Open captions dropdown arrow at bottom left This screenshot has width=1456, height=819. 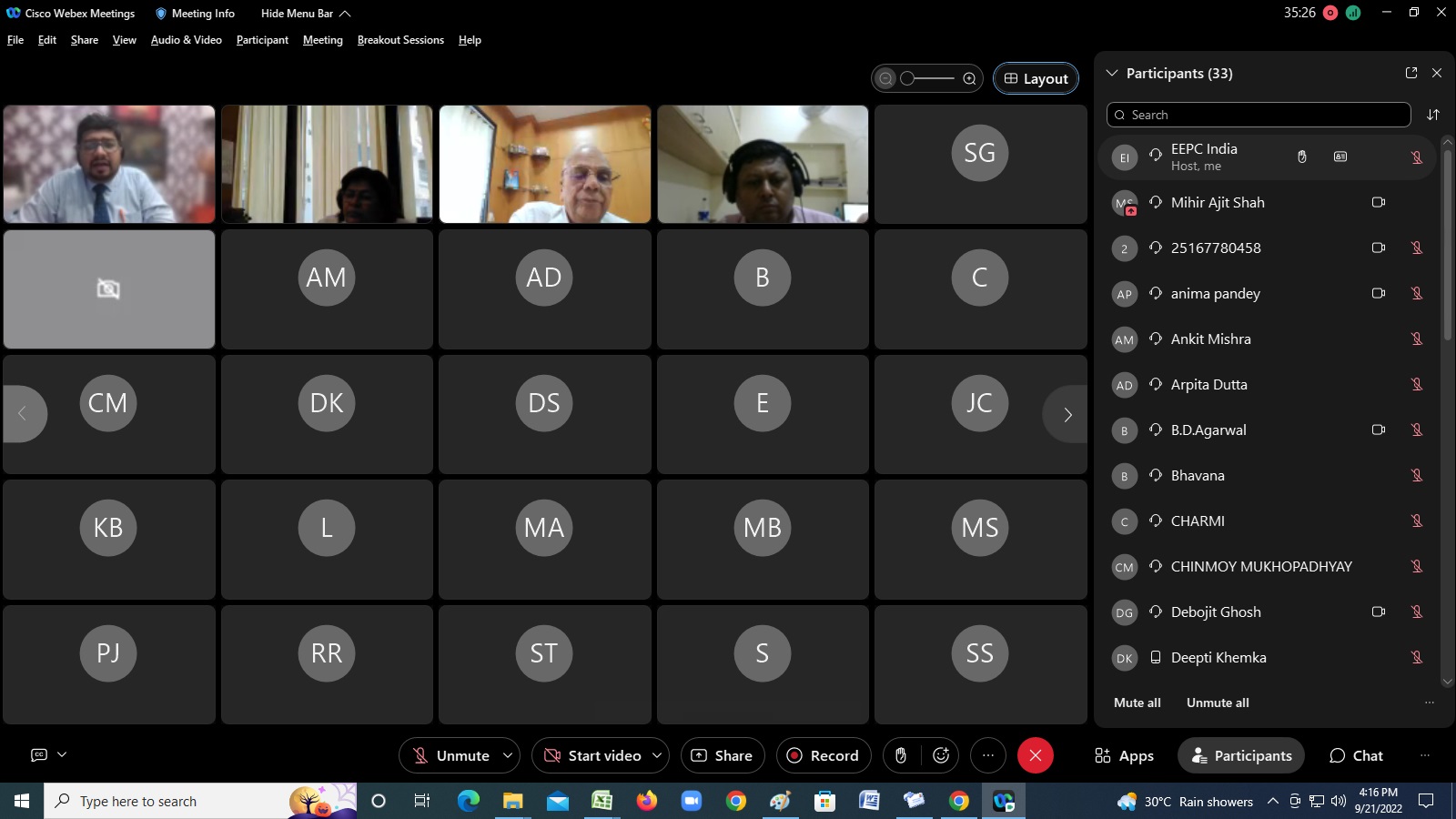(x=62, y=754)
